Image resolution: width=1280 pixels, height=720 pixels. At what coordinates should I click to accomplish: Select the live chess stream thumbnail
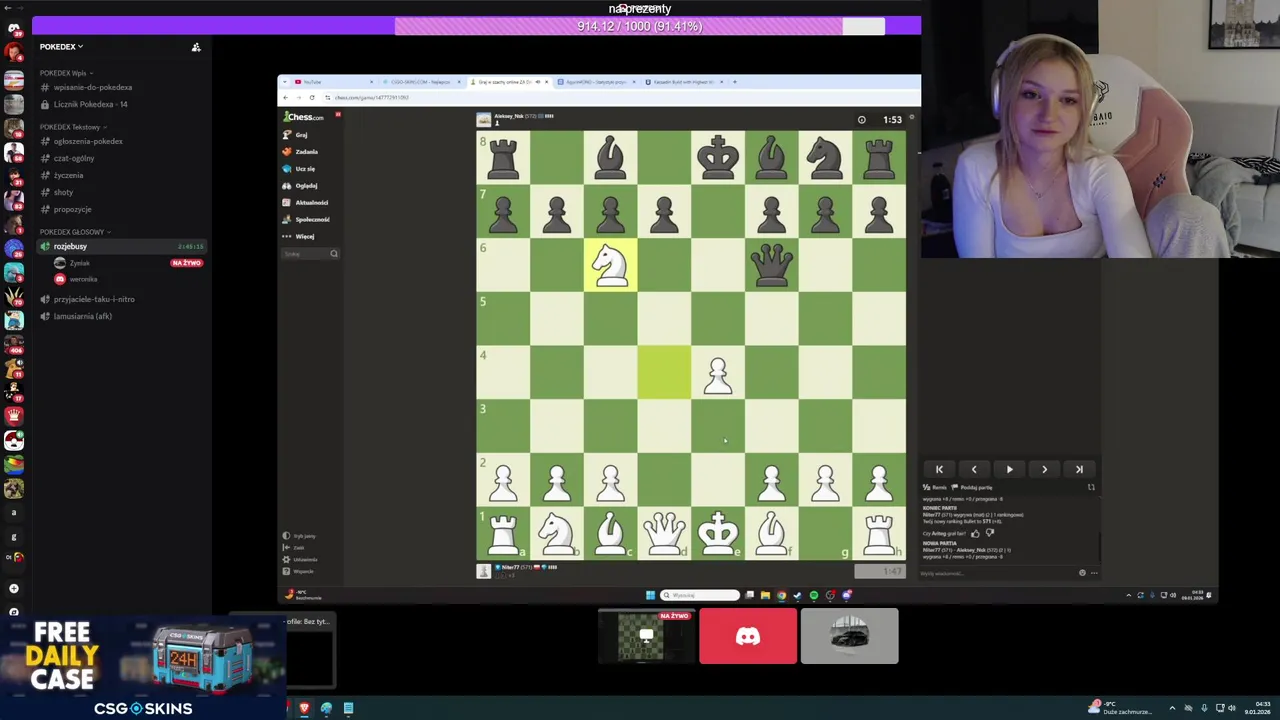[646, 636]
